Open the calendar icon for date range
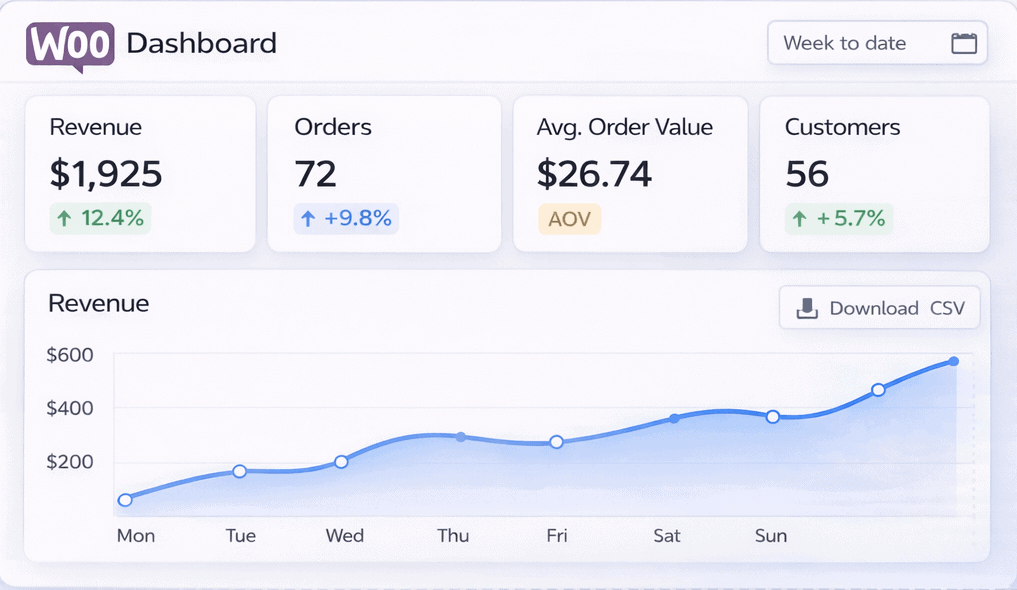Image resolution: width=1017 pixels, height=590 pixels. click(963, 43)
